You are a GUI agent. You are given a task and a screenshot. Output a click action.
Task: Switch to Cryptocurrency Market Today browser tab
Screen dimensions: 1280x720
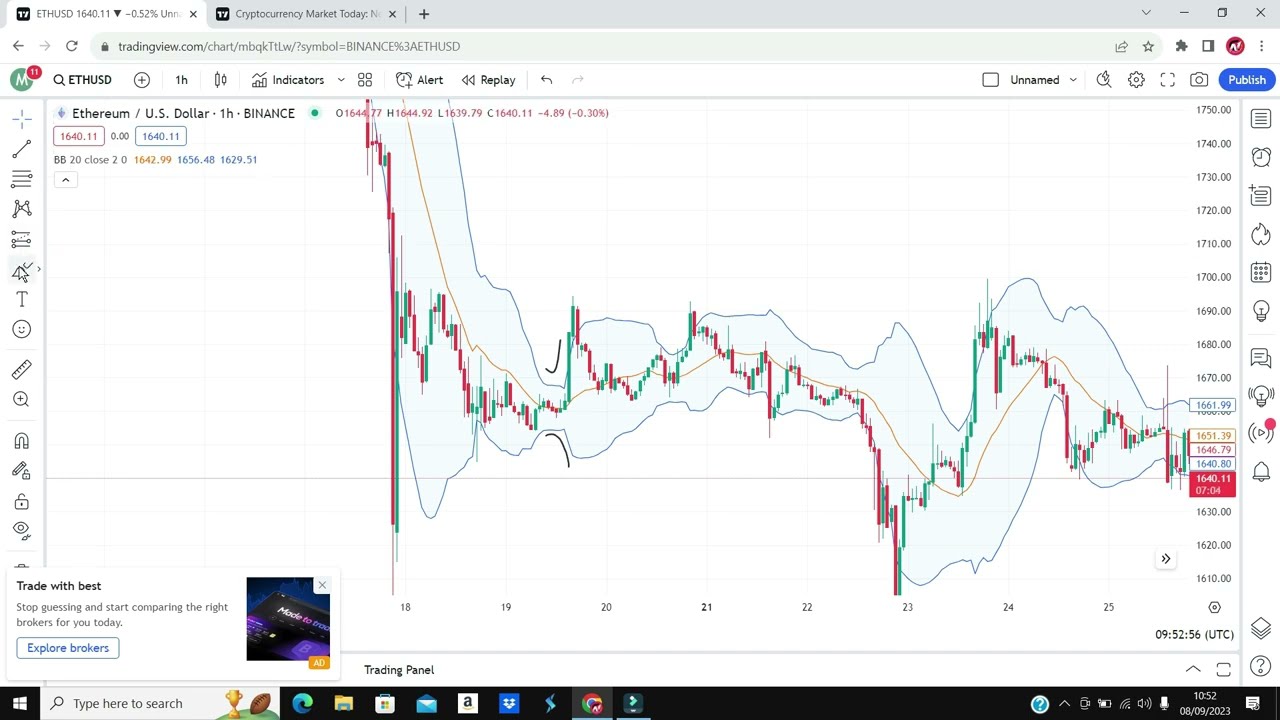306,14
